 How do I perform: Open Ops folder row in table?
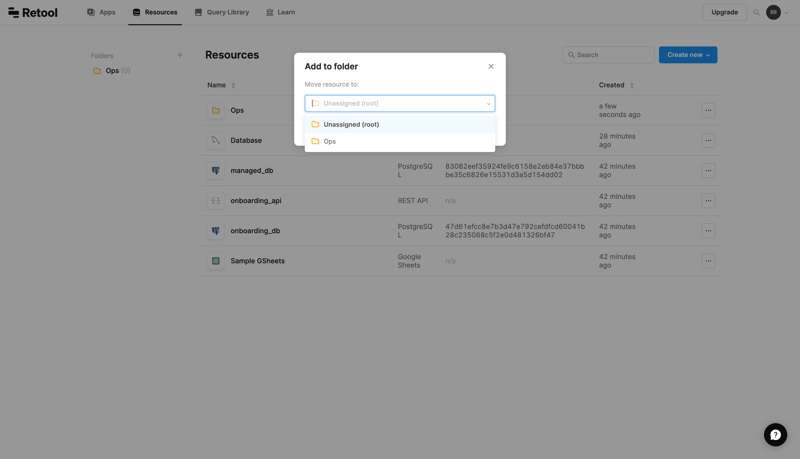click(x=237, y=110)
